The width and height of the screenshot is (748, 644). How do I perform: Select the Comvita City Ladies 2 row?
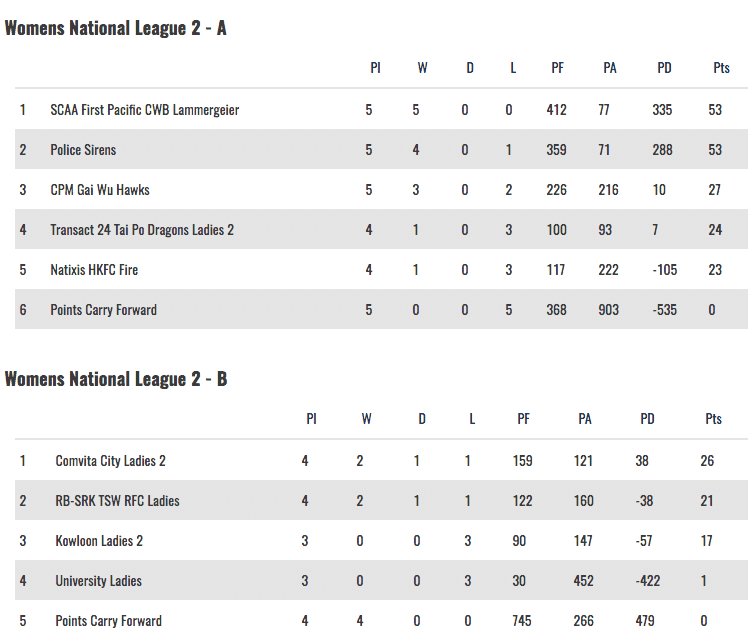(110, 461)
